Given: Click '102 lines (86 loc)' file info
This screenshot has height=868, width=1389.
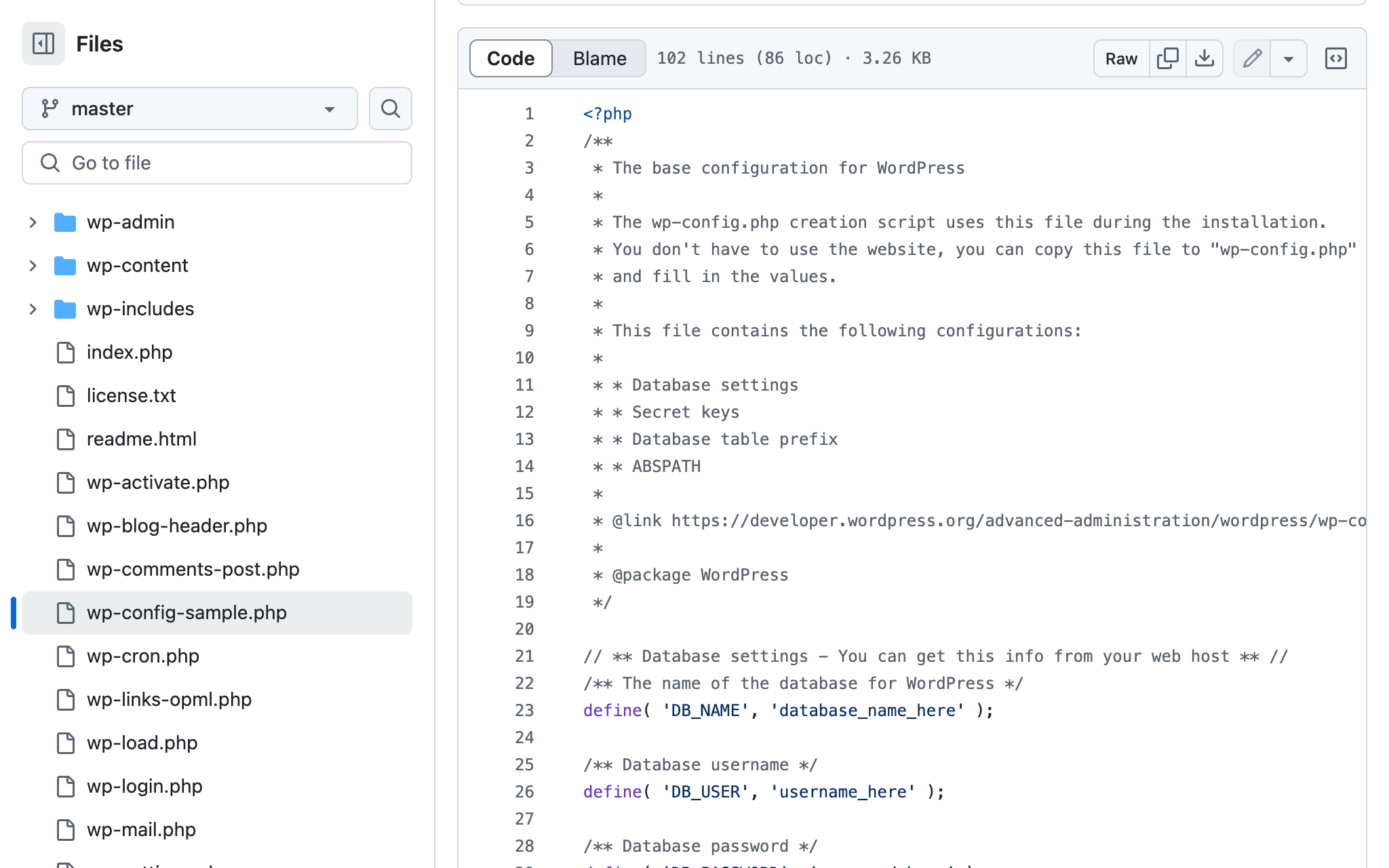Looking at the screenshot, I should tap(745, 58).
